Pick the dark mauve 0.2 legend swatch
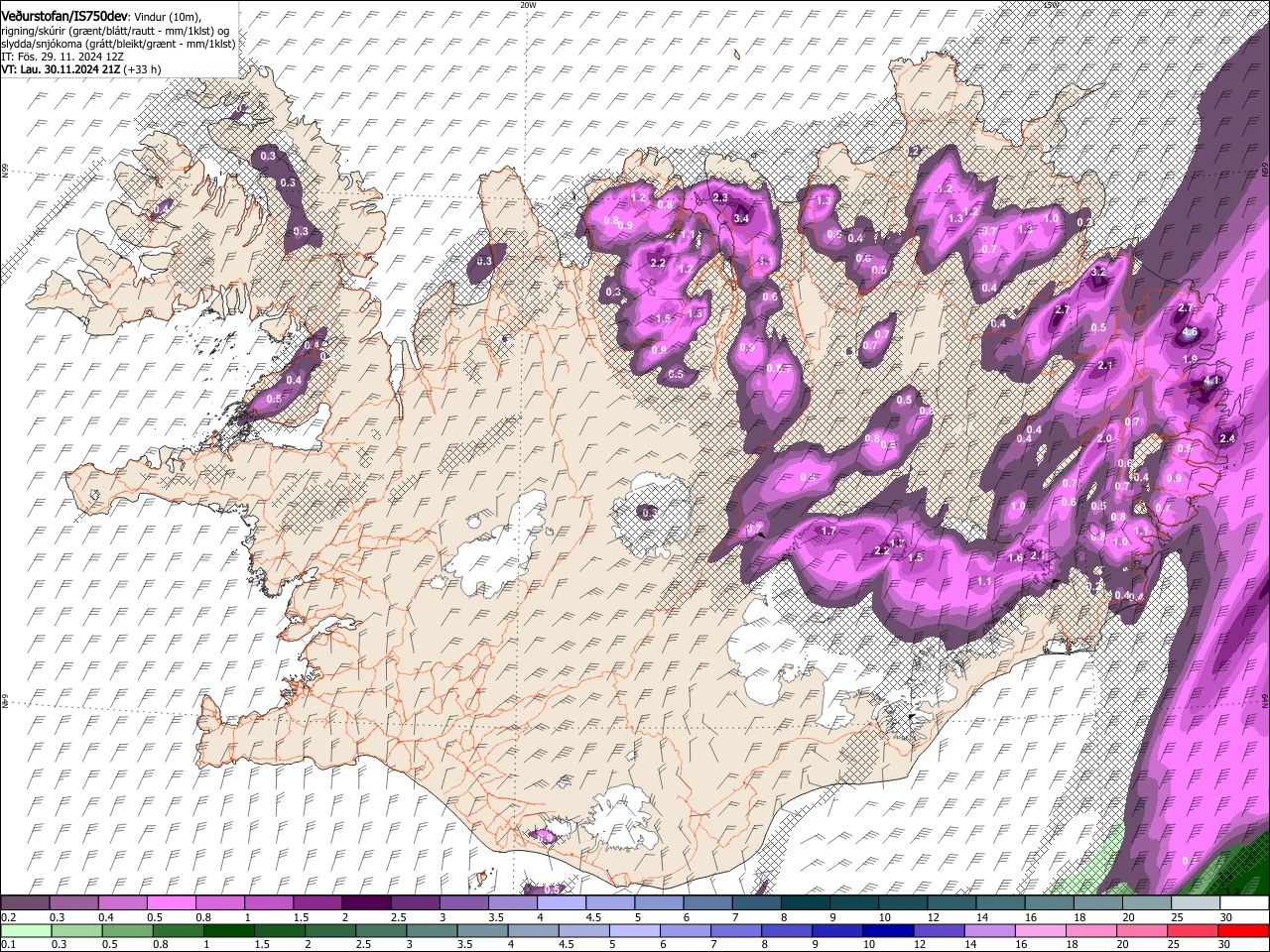This screenshot has height=952, width=1270. [x=25, y=903]
